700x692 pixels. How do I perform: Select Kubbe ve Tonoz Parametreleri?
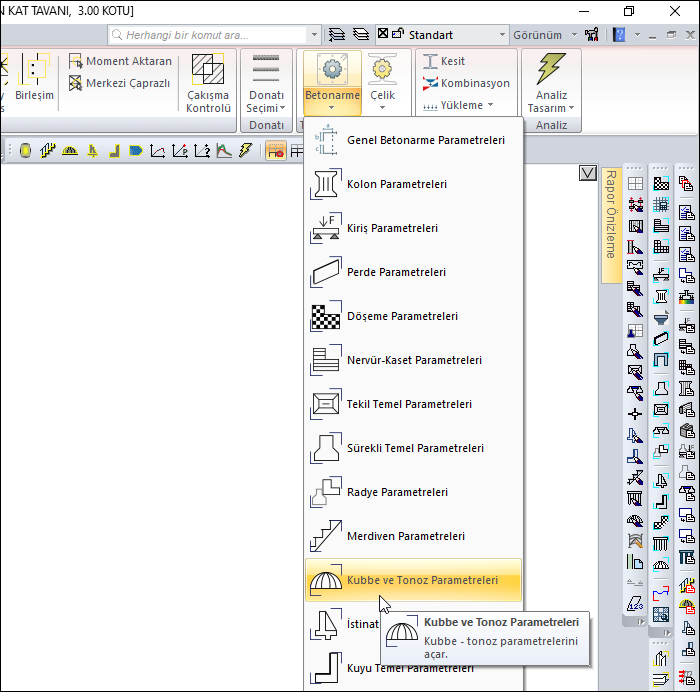click(x=421, y=580)
